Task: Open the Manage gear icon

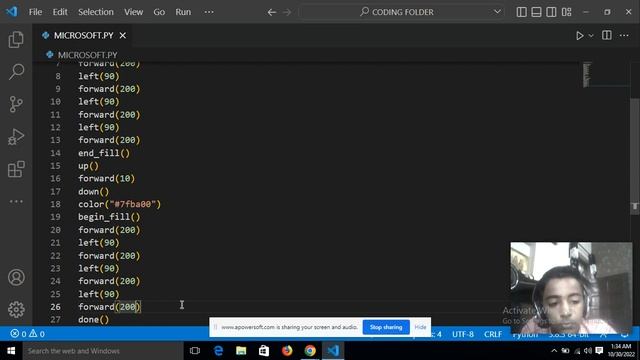Action: (16, 309)
